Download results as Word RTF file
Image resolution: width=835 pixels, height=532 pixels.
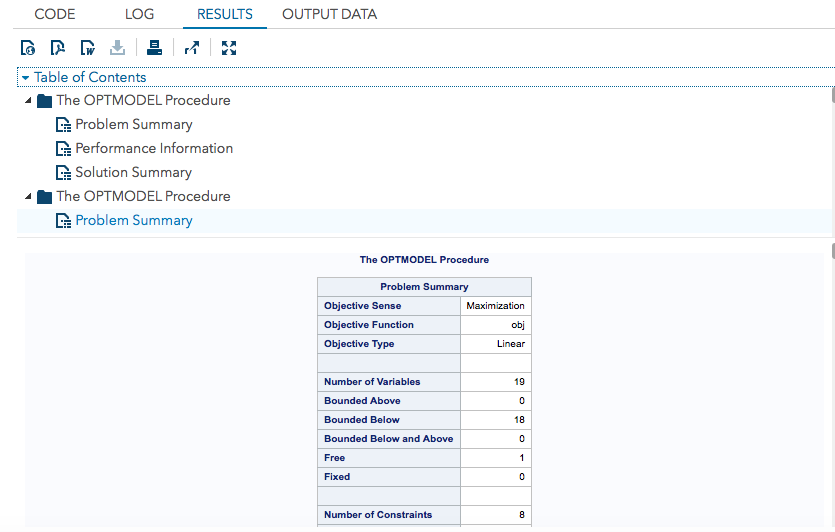[x=88, y=47]
